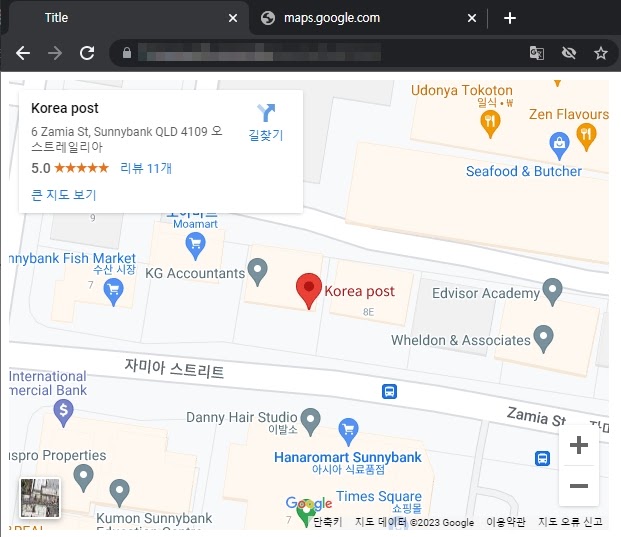This screenshot has height=537, width=621.
Task: Open the 단축키 keyboard shortcuts button
Action: [x=328, y=522]
